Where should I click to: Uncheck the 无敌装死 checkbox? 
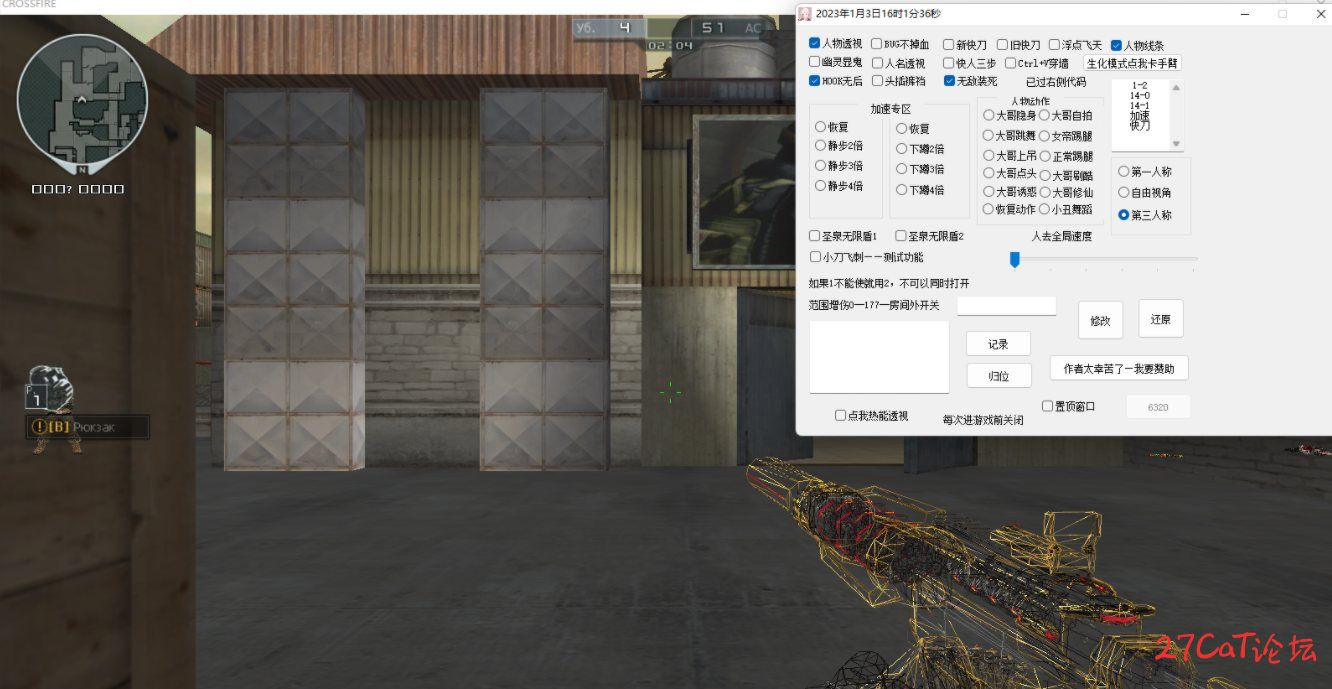coord(949,81)
